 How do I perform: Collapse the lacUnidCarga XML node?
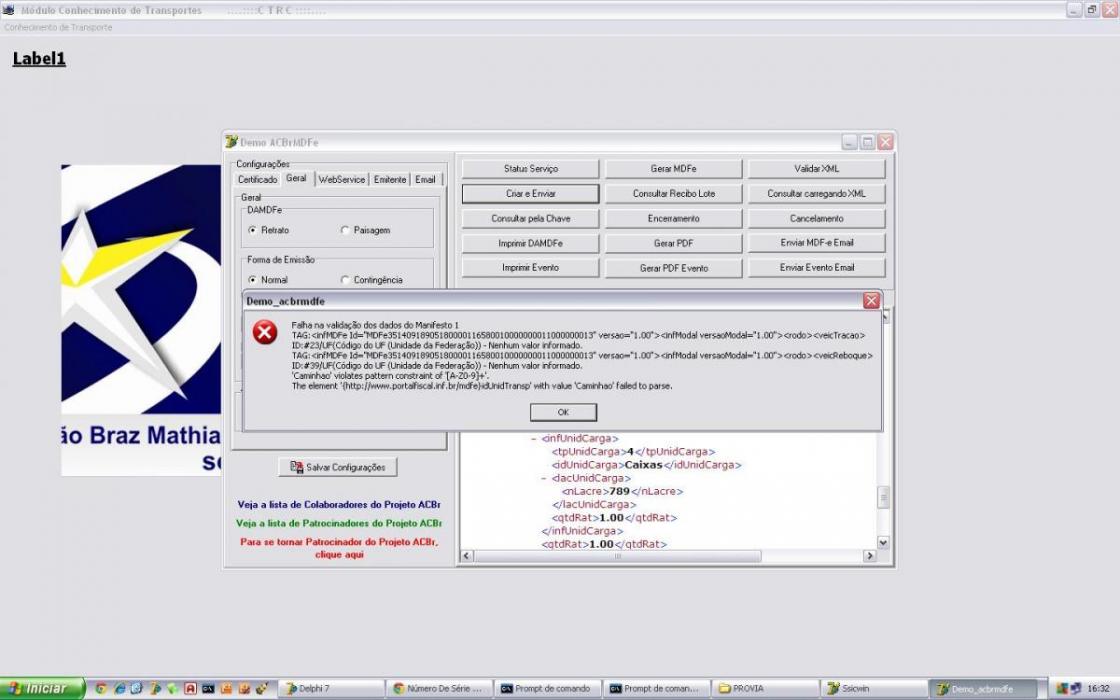(544, 478)
